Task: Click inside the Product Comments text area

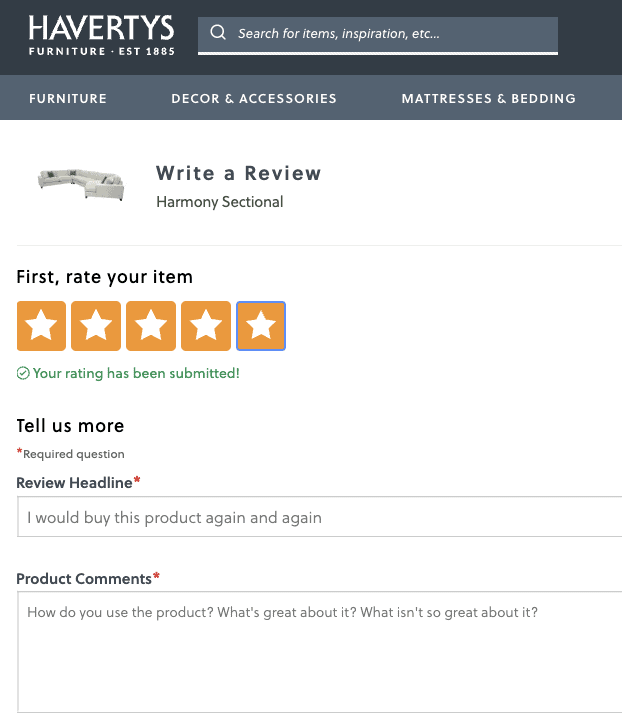Action: (320, 650)
